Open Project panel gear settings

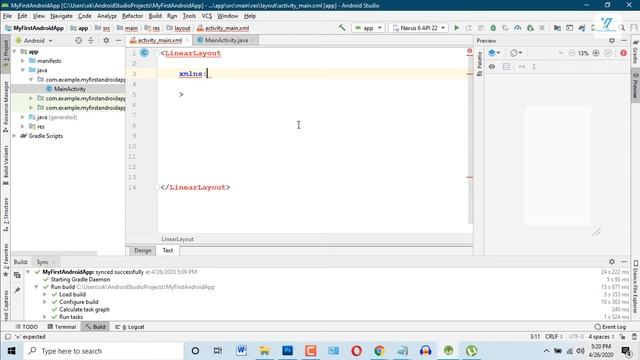(x=106, y=40)
